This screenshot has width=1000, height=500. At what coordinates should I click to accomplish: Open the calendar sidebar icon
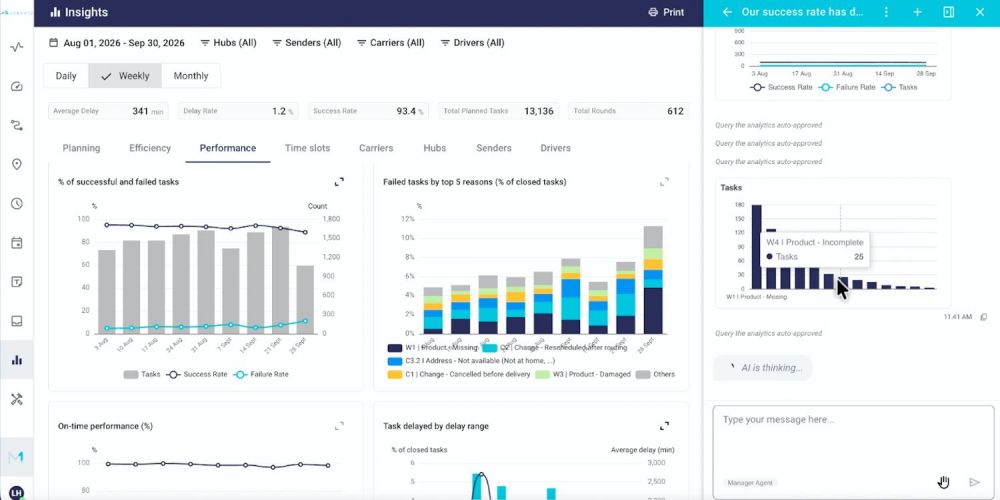(17, 243)
